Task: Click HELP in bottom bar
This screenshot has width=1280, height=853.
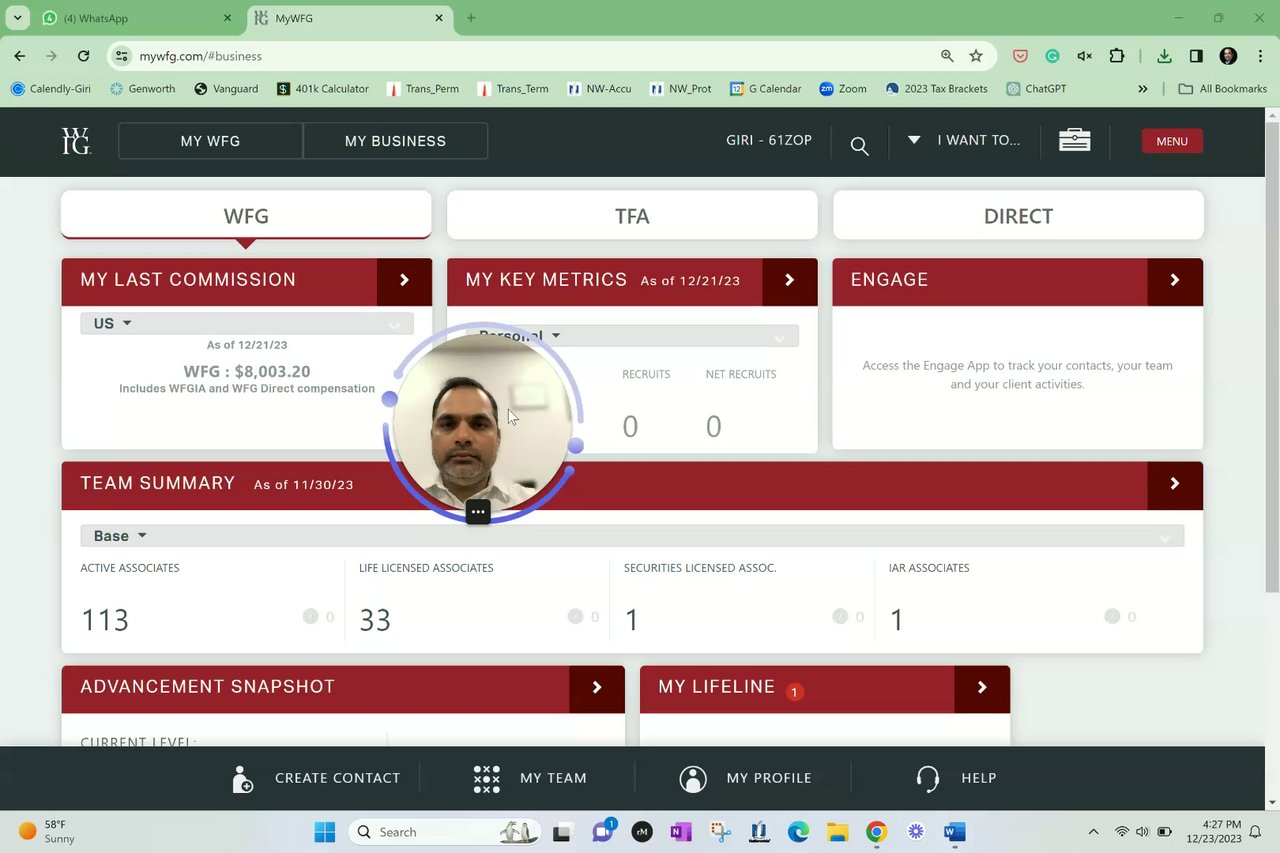Action: [978, 778]
